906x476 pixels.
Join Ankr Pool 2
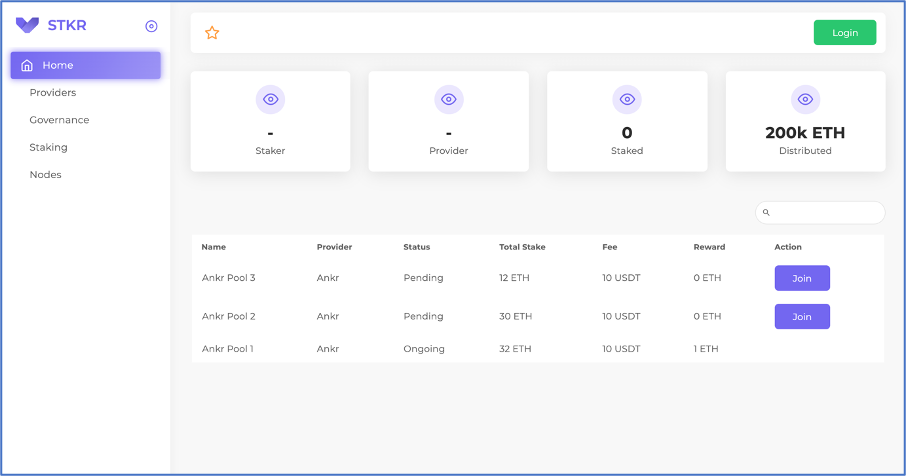(802, 317)
